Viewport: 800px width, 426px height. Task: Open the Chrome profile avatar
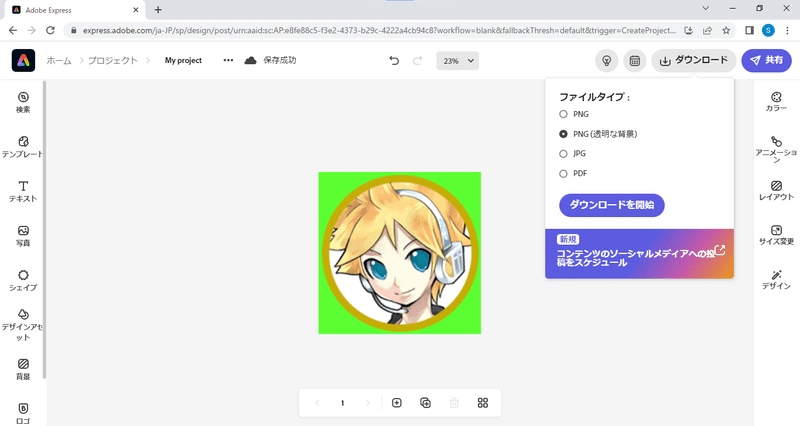click(x=768, y=31)
